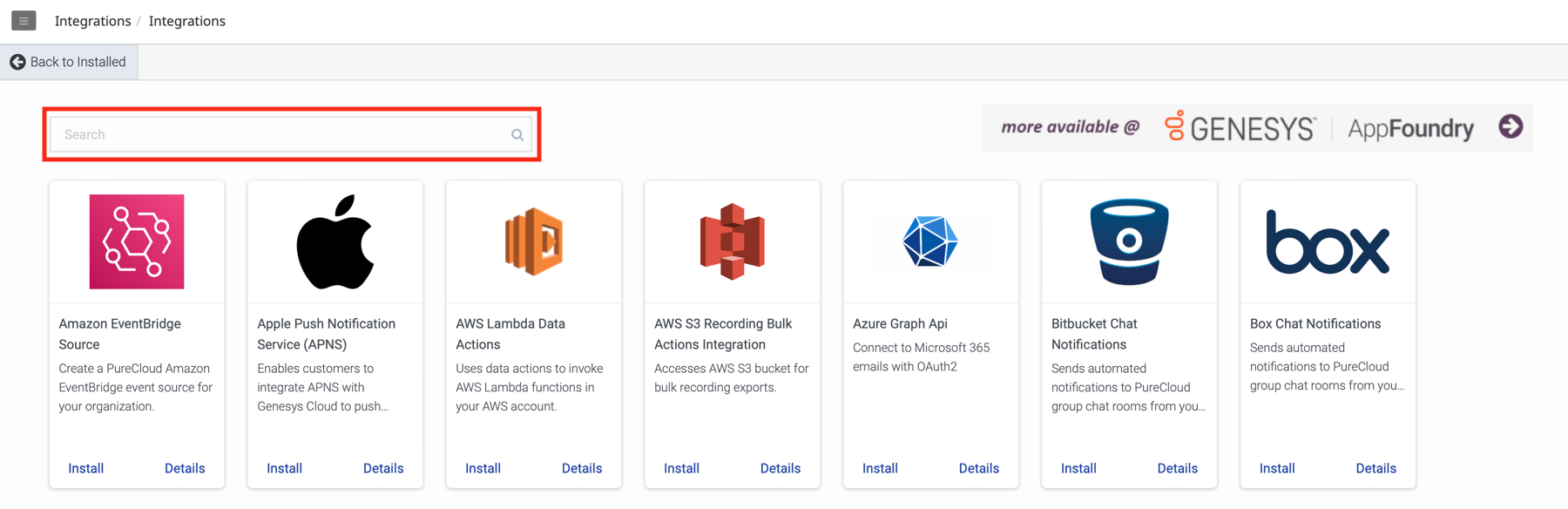Click the Bitbucket bucket logo
Screen dimensions: 1568x509
pyautogui.click(x=1130, y=241)
